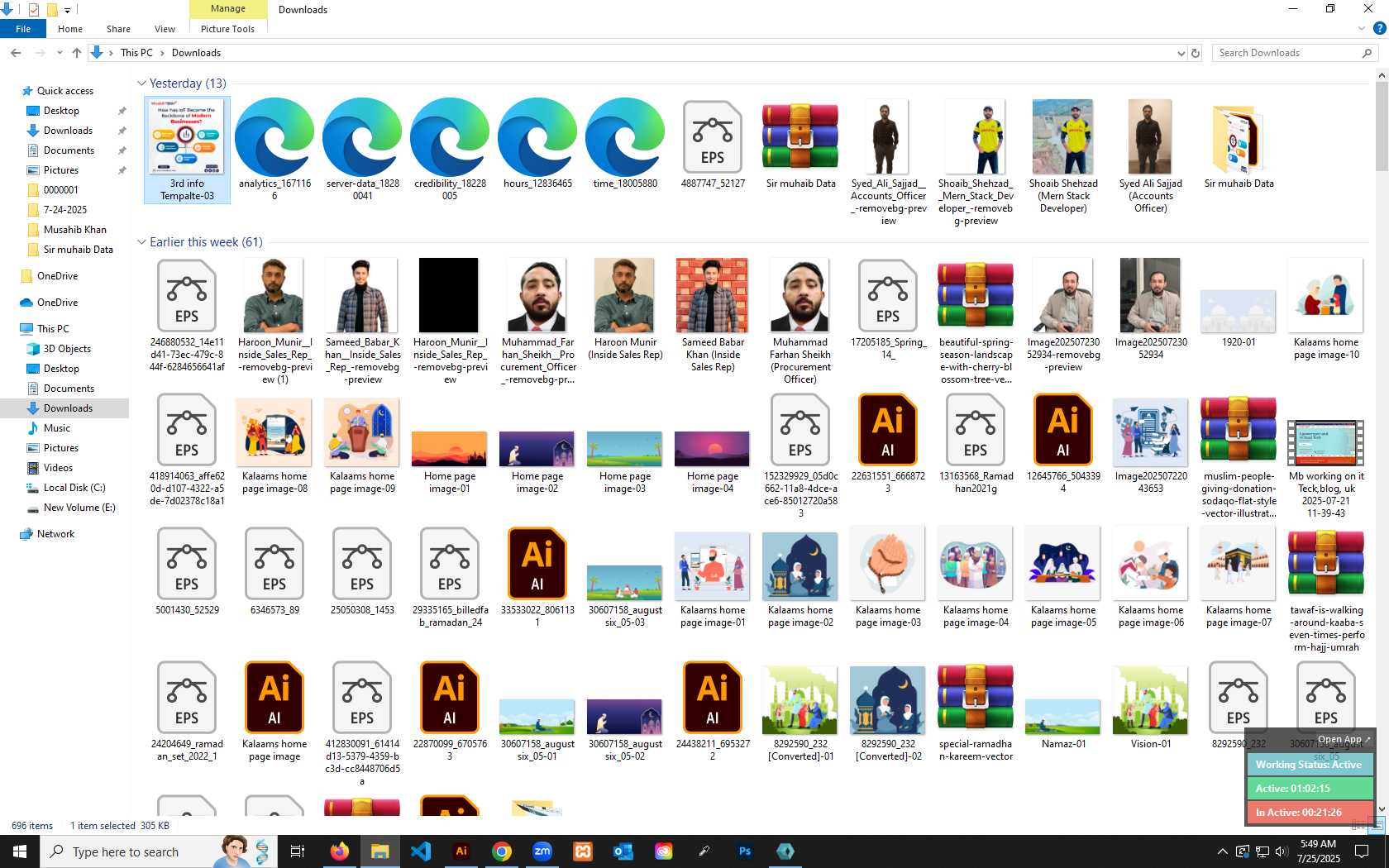Screen dimensions: 1389x868
Task: Open the File menu
Action: coord(23,29)
